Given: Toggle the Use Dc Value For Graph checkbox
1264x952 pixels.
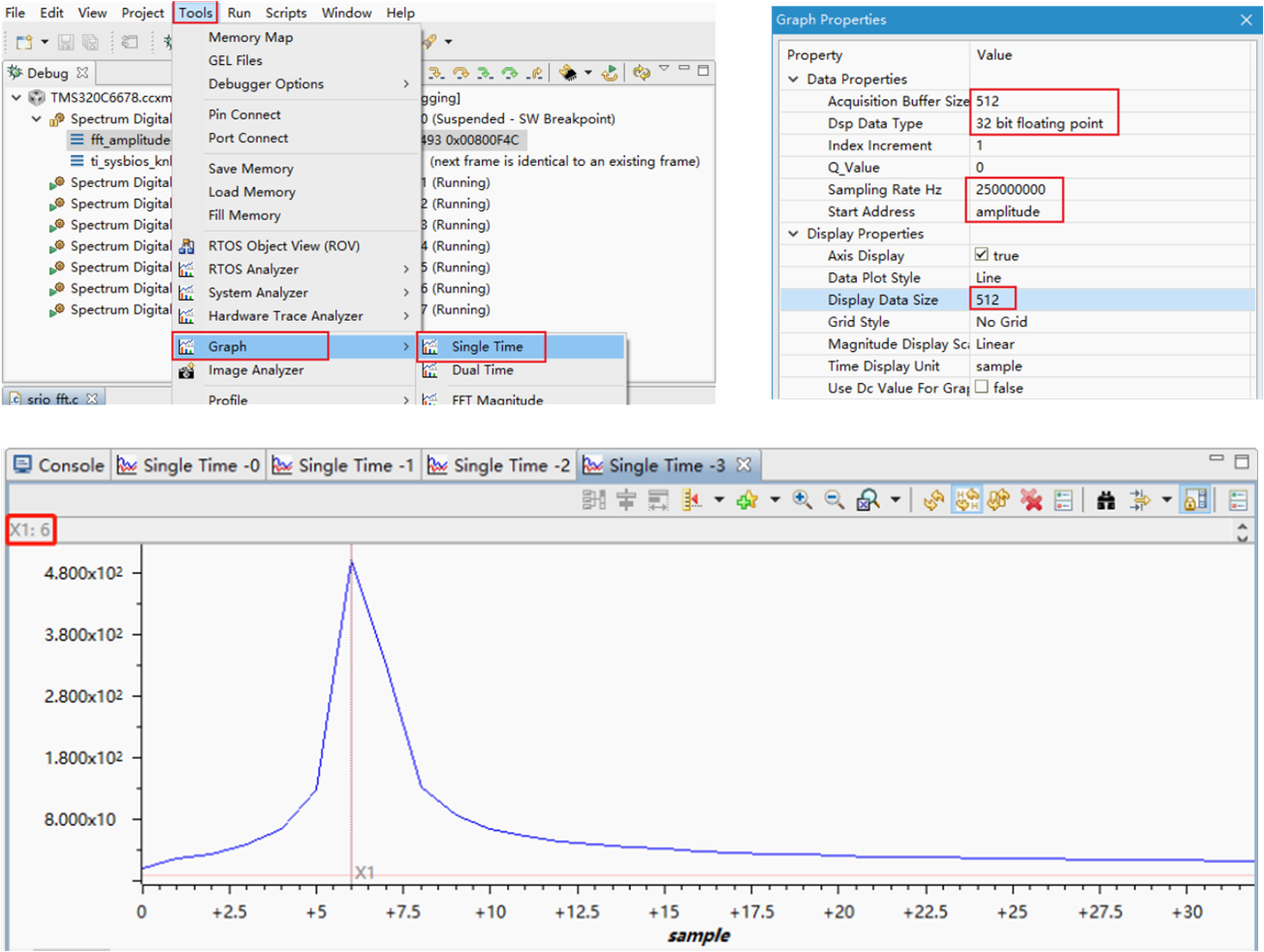Looking at the screenshot, I should 981,387.
